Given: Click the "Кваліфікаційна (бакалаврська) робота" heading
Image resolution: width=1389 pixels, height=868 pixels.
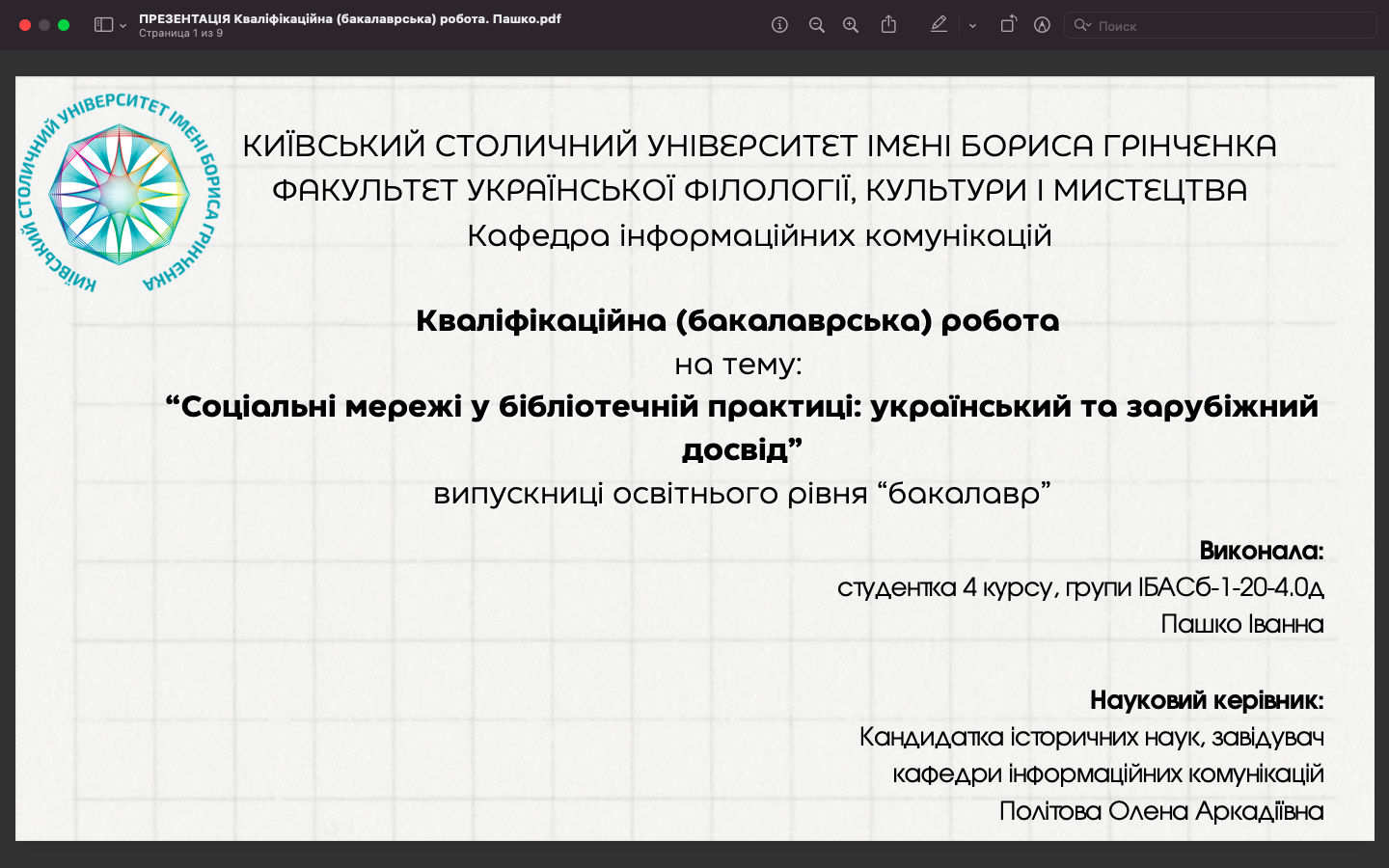Looking at the screenshot, I should pos(737,321).
